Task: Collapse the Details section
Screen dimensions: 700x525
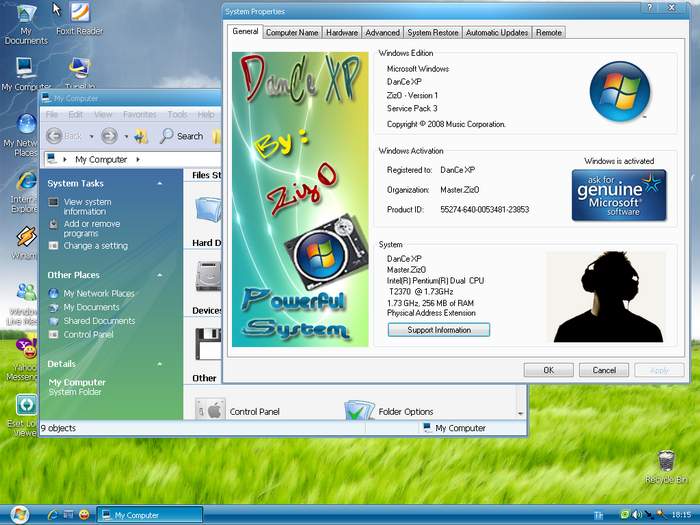Action: point(159,364)
